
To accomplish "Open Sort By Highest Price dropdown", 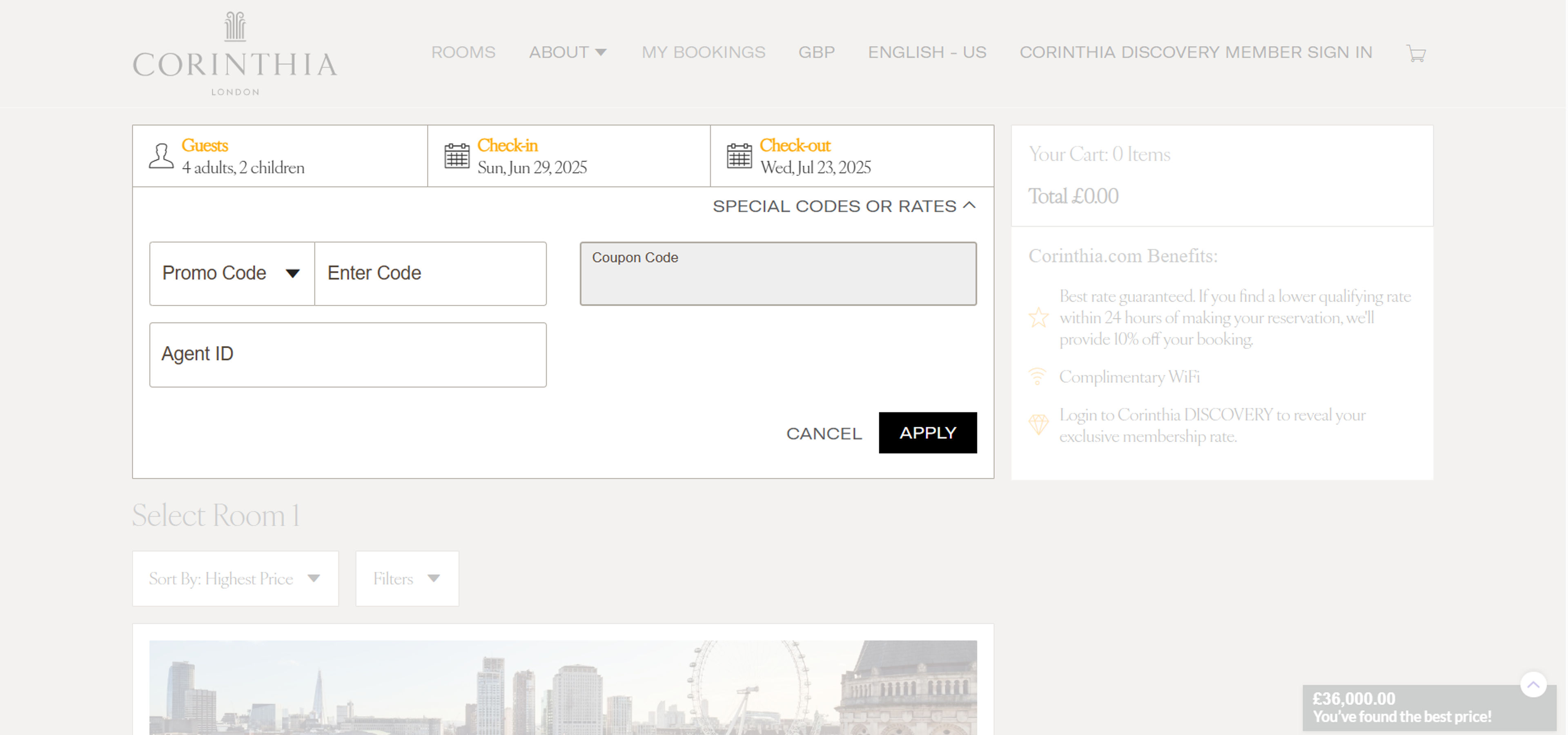I will 235,579.
